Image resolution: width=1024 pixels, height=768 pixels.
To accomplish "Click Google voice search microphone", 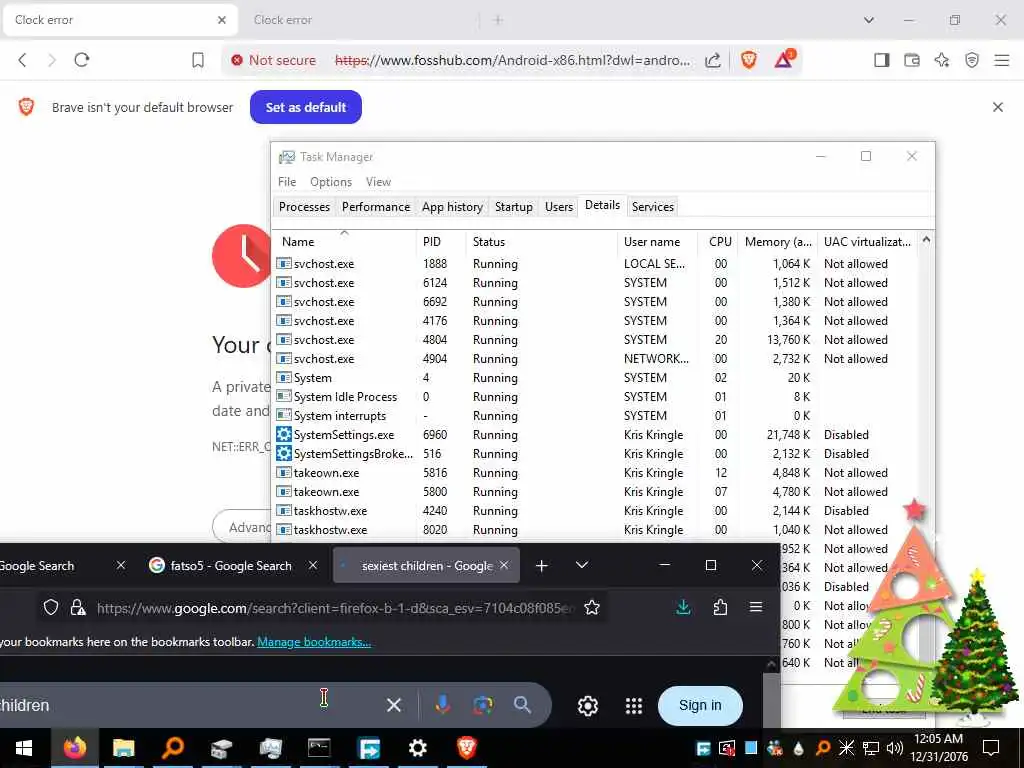I will tap(443, 705).
